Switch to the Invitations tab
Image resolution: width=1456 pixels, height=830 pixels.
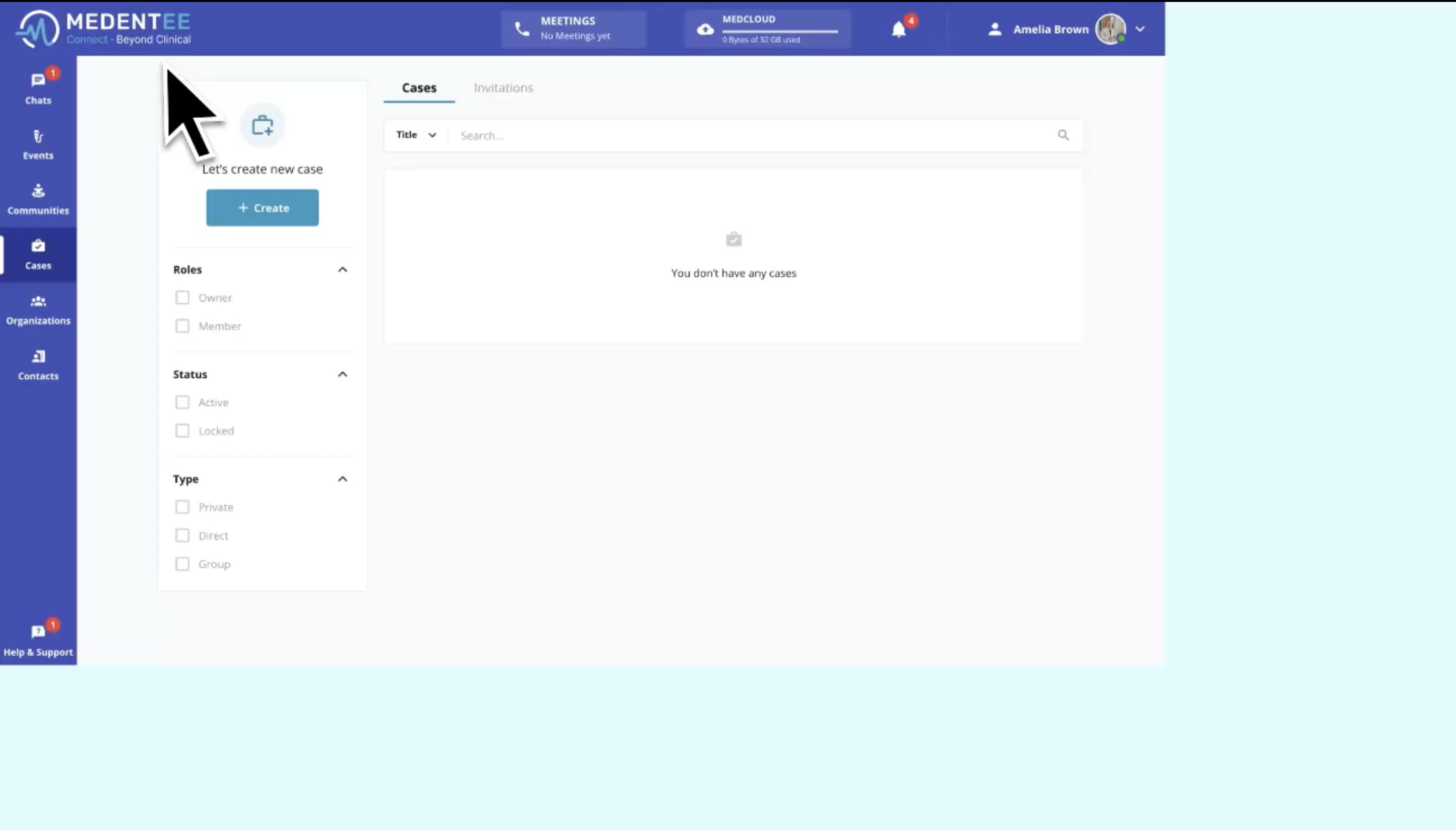503,88
